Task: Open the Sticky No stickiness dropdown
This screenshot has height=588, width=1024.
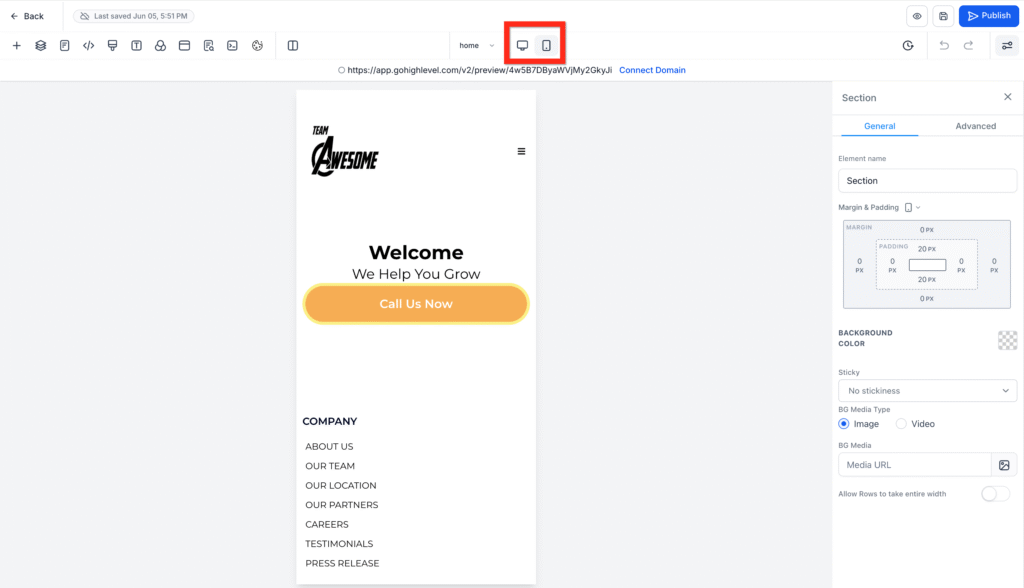Action: pos(927,391)
